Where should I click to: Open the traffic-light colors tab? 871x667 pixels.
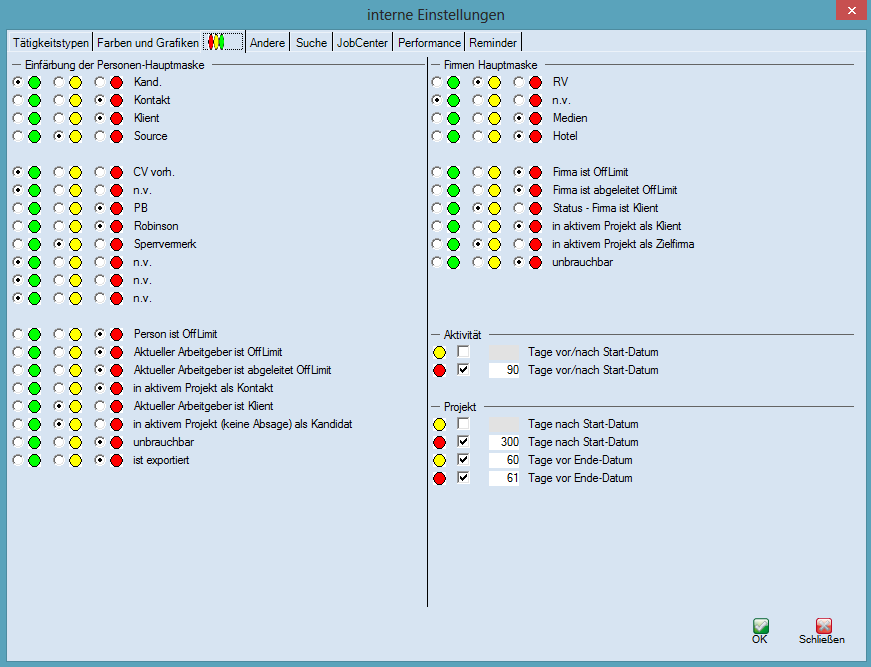click(x=224, y=43)
